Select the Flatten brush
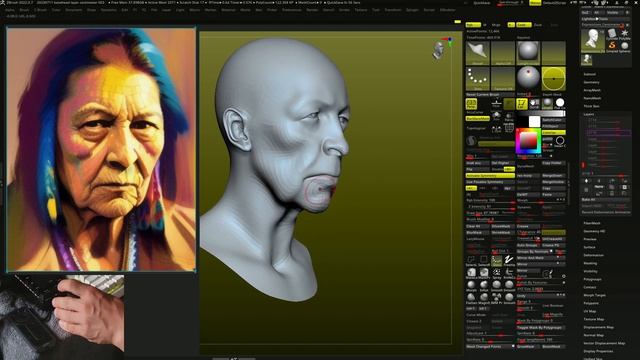640x360 pixels. pos(471,299)
